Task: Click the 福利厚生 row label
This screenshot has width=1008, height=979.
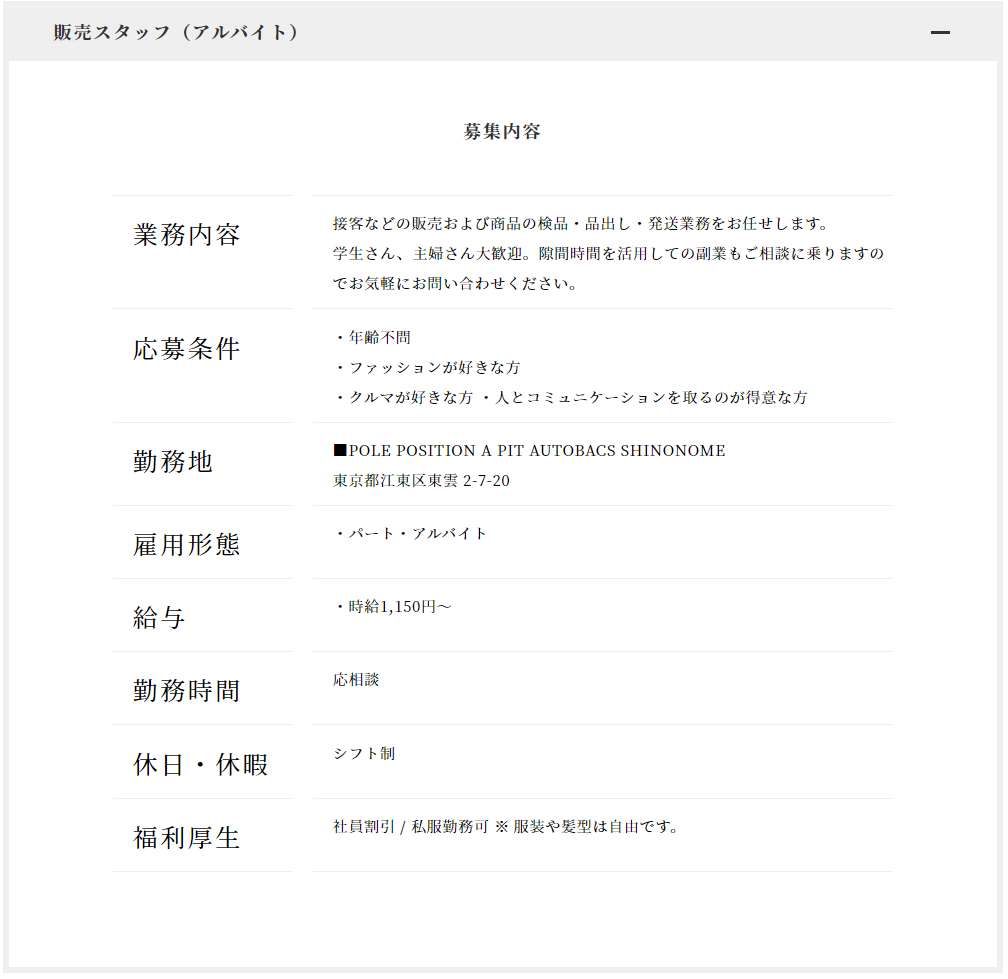Action: 187,838
